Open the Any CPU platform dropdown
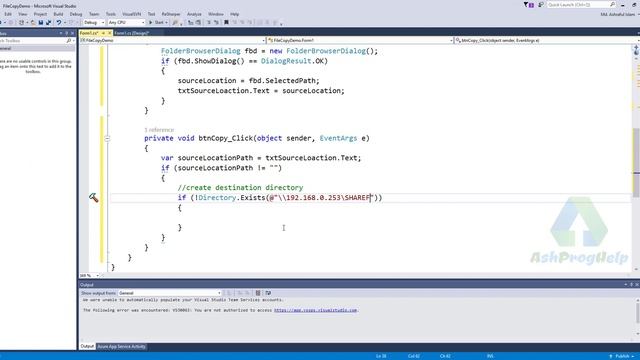 [x=127, y=22]
